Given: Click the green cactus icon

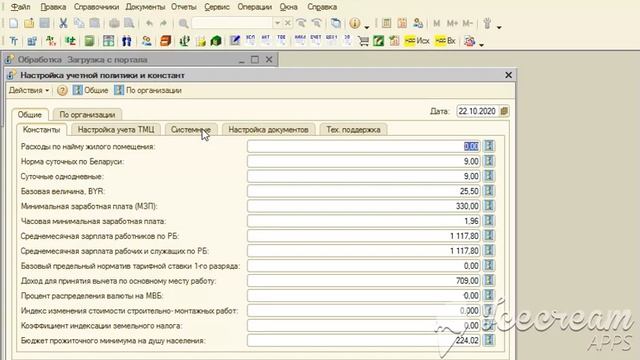Looking at the screenshot, I should 184,41.
